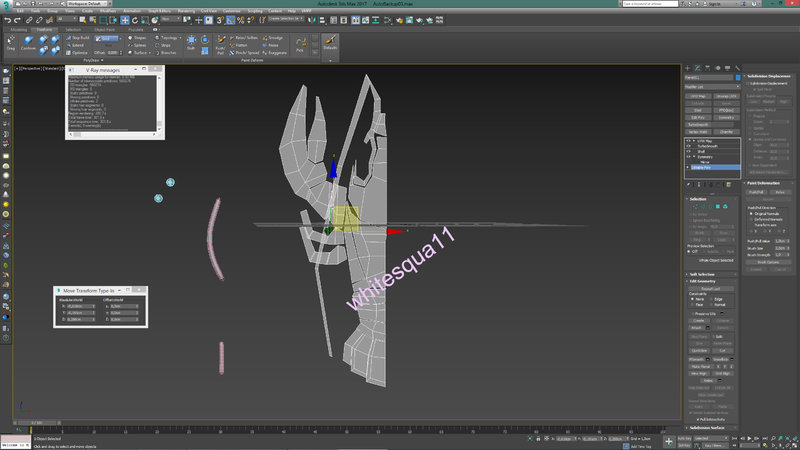This screenshot has width=800, height=450.
Task: Click the Attach button in Edit Geometry
Action: click(696, 328)
